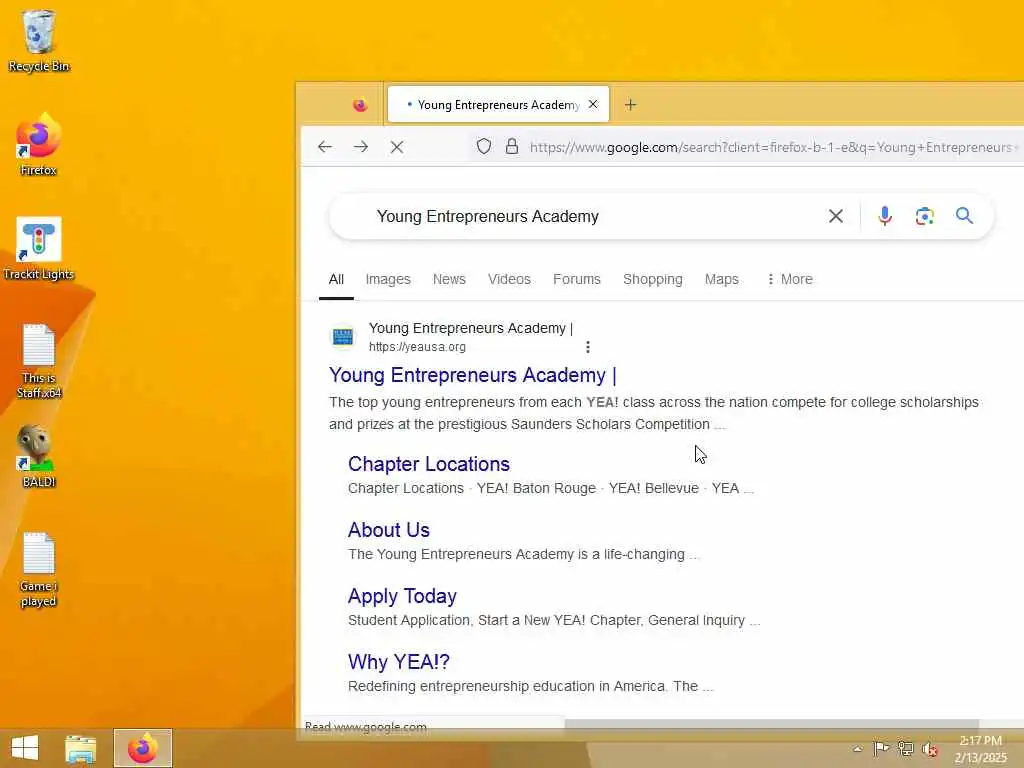Viewport: 1024px width, 768px height.
Task: Click the Google search magnifier button
Action: (965, 216)
